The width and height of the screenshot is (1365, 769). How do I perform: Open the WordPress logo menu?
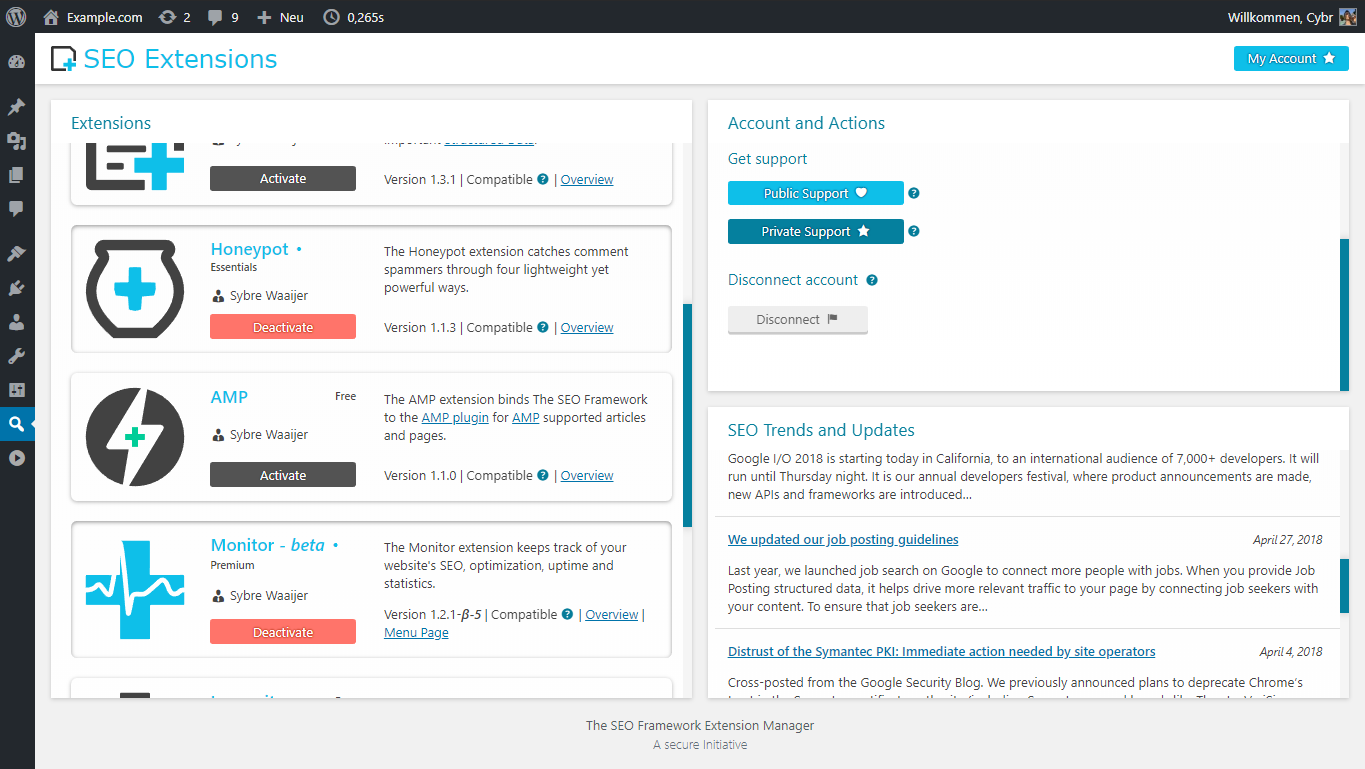(16, 17)
